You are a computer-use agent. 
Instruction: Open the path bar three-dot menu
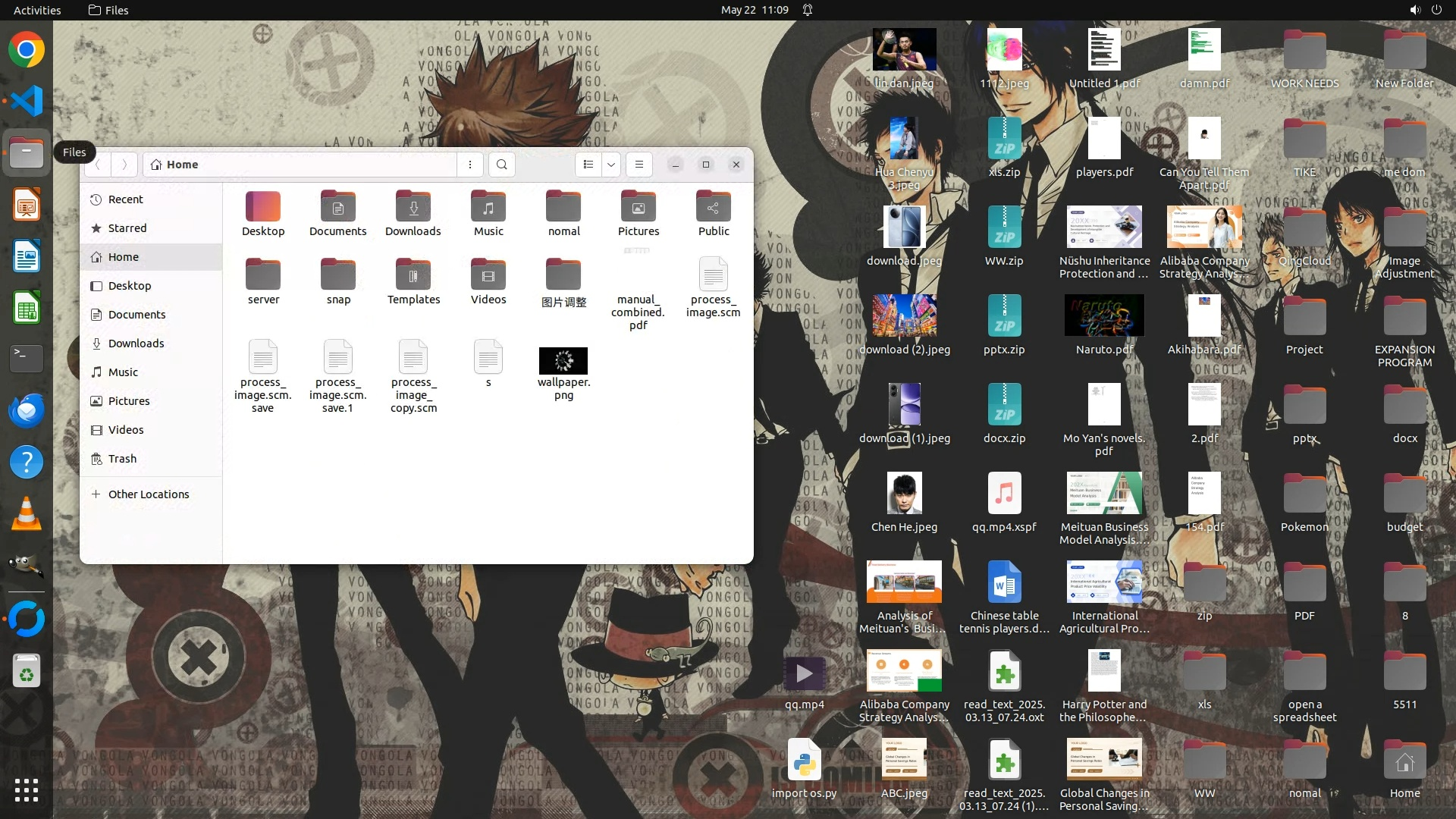pos(470,165)
